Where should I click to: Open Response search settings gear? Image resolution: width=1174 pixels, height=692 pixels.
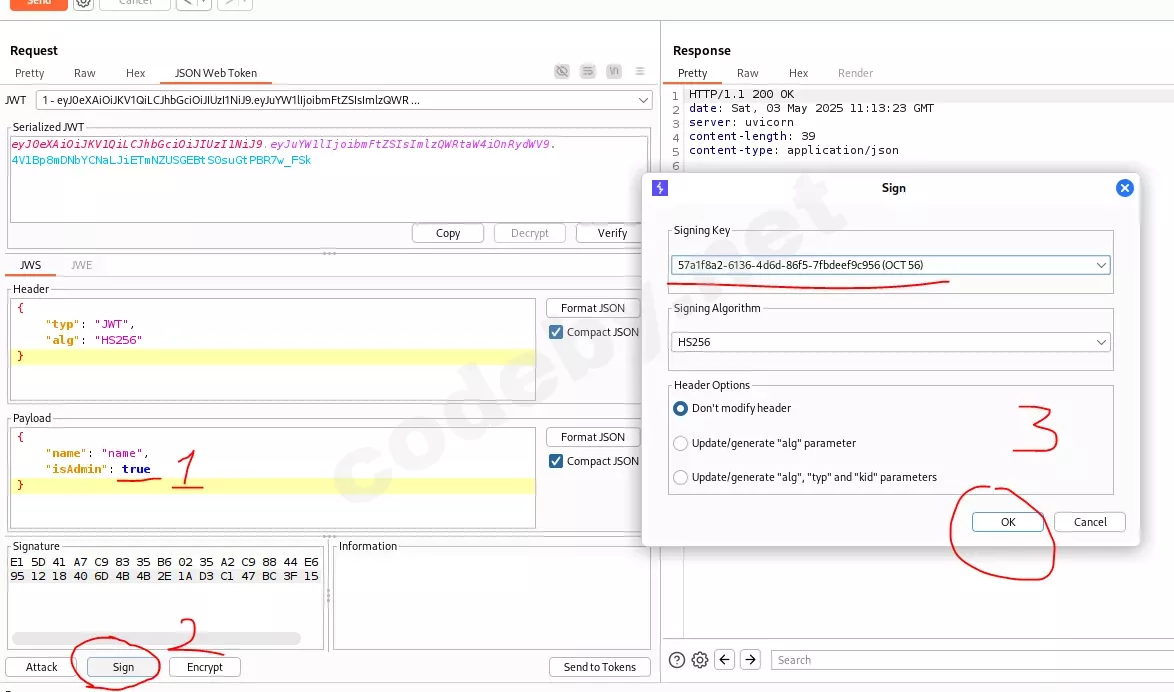tap(700, 660)
